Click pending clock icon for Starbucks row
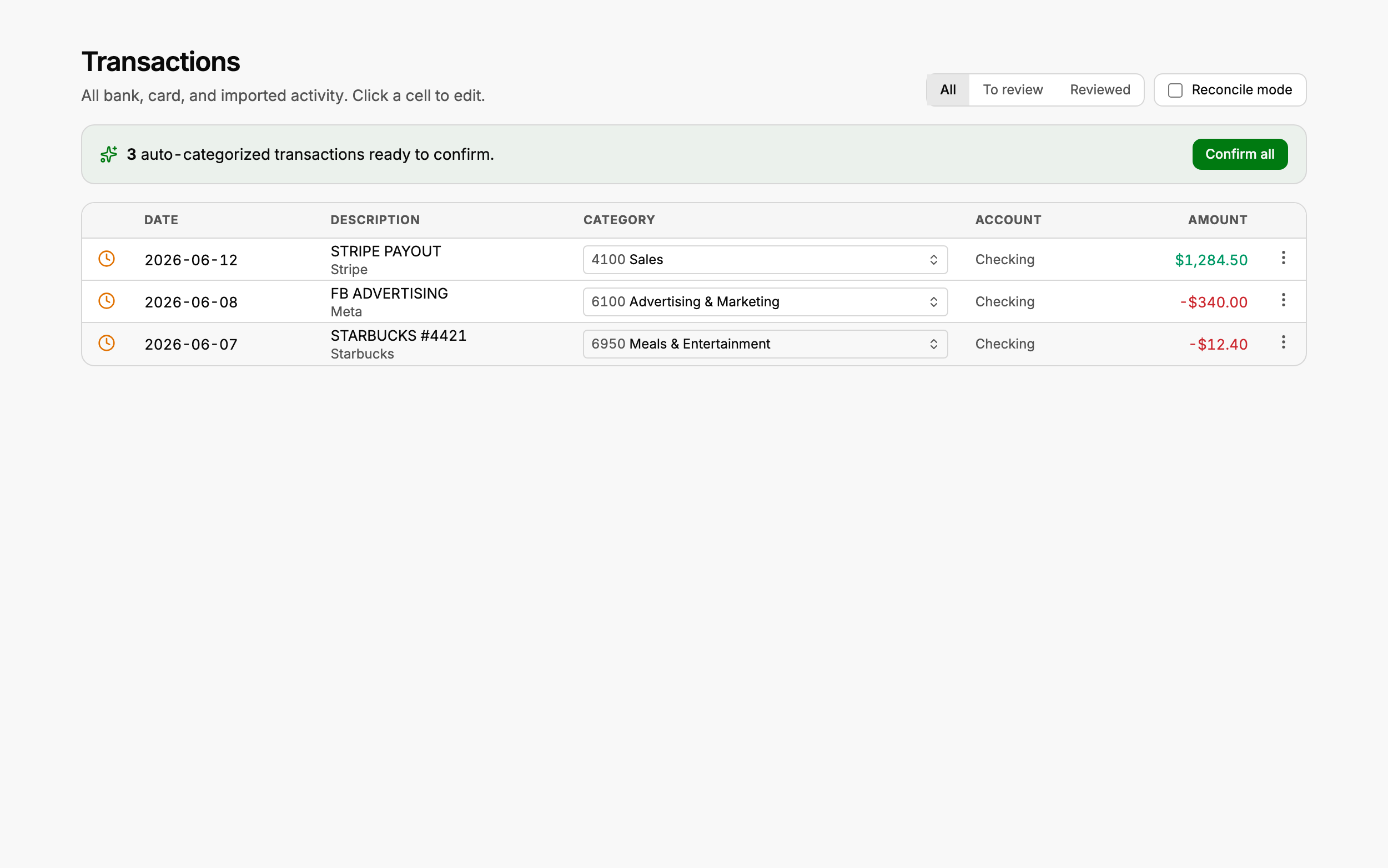The image size is (1388, 868). [x=107, y=344]
